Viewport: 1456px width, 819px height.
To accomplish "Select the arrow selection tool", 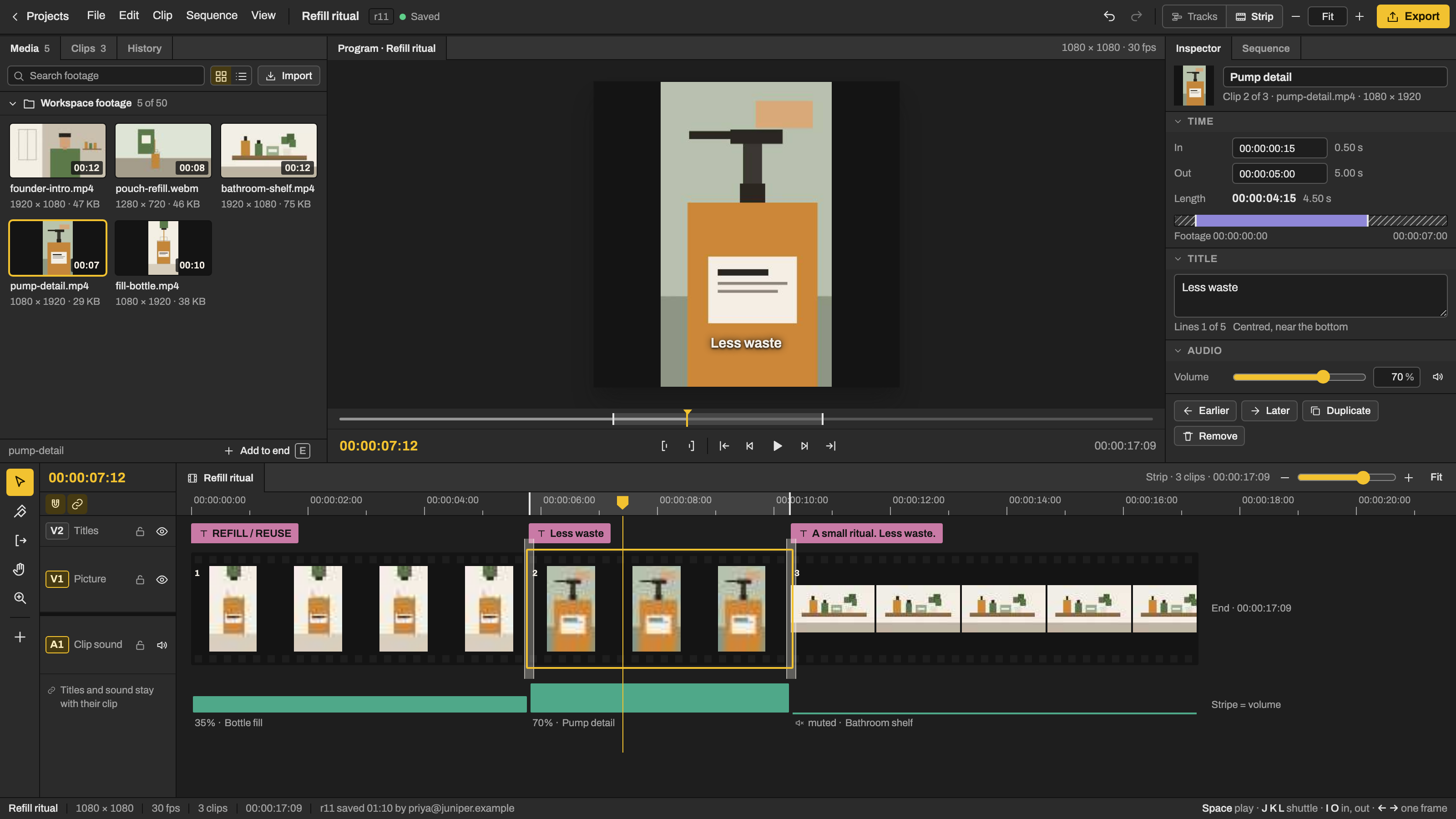I will 20,481.
